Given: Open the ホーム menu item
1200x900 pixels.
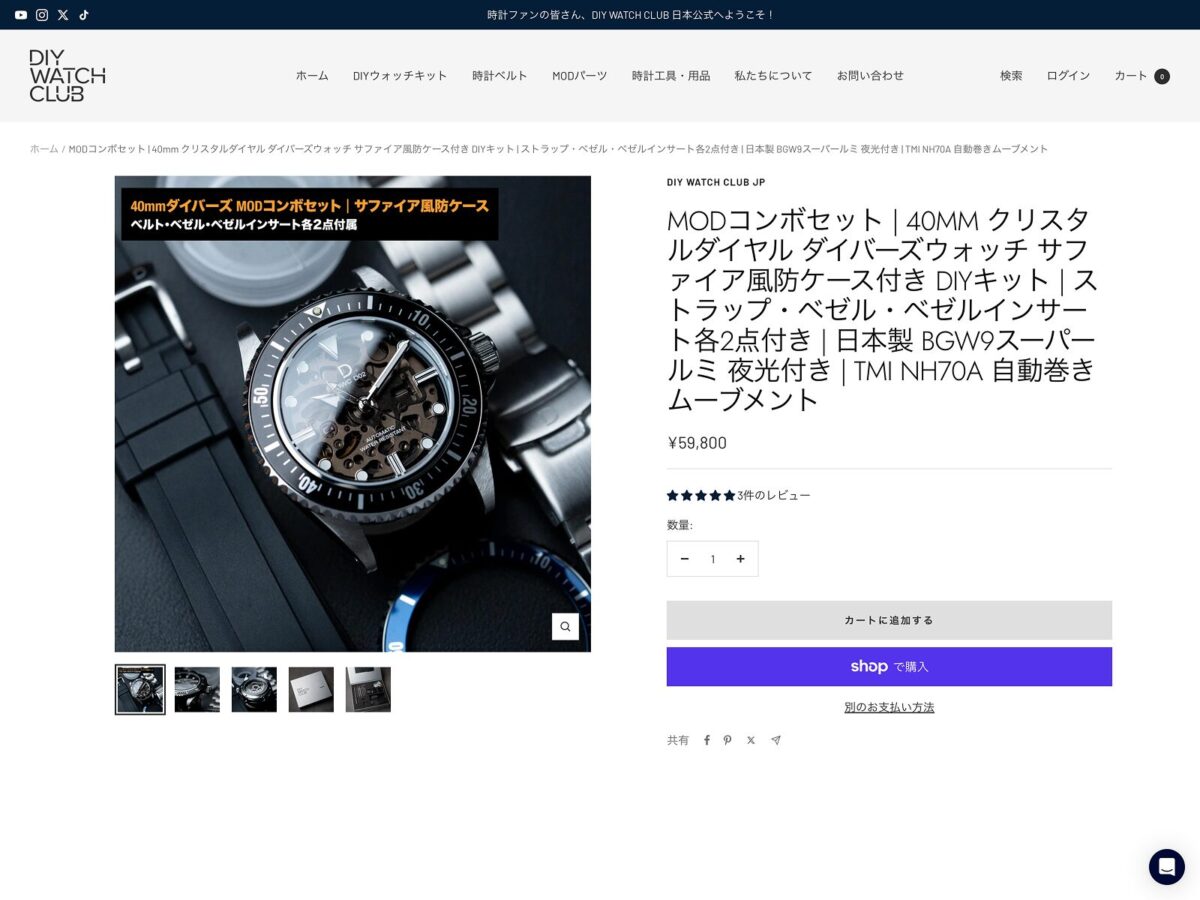Looking at the screenshot, I should pos(312,76).
